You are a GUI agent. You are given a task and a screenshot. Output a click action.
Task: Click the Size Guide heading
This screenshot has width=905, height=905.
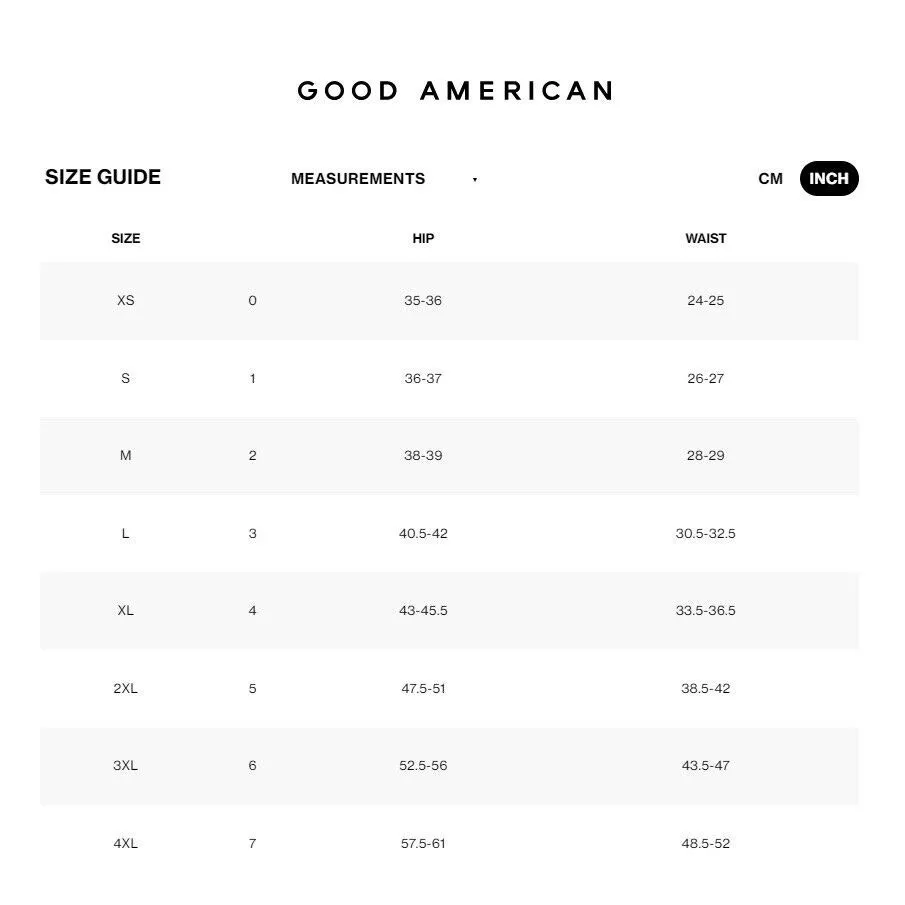[103, 178]
